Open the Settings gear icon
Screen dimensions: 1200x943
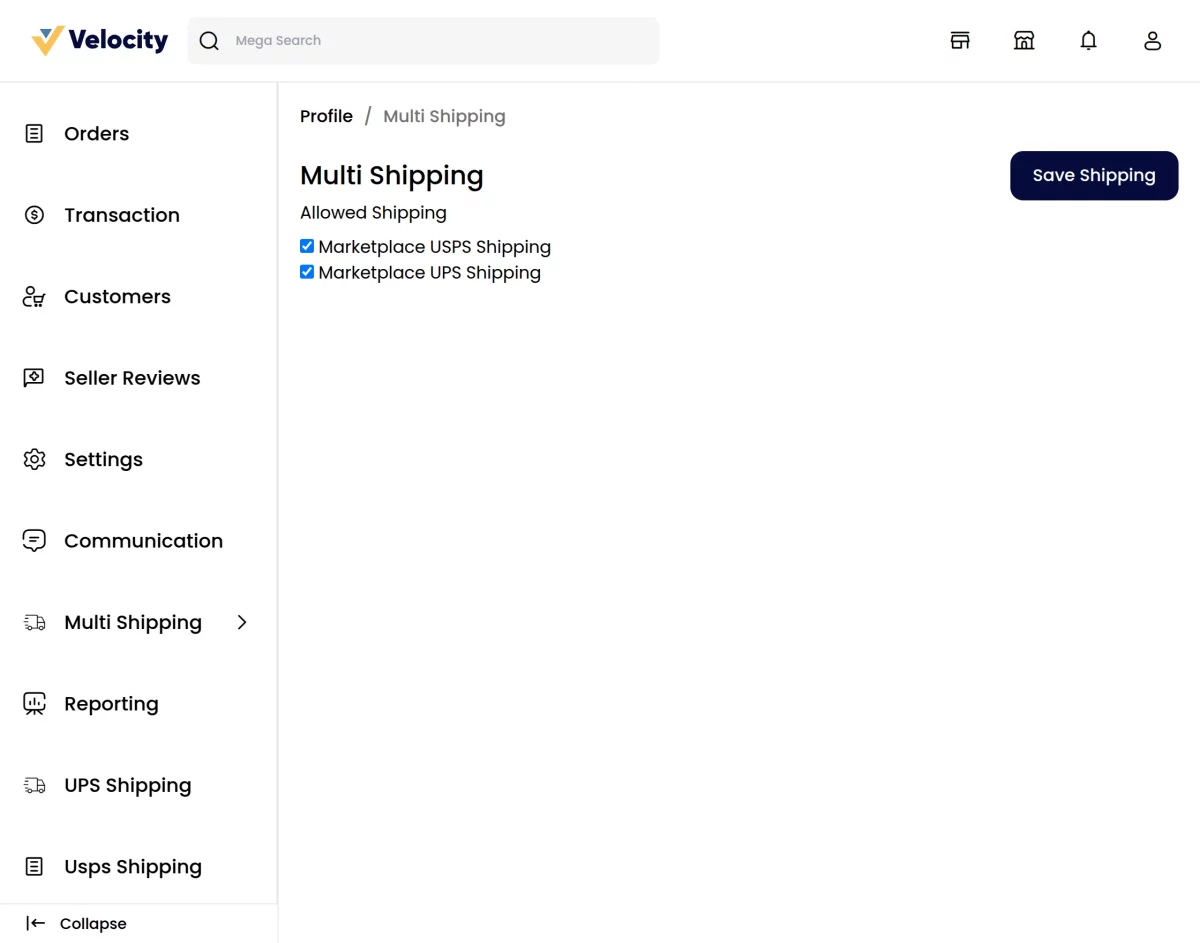pyautogui.click(x=34, y=459)
